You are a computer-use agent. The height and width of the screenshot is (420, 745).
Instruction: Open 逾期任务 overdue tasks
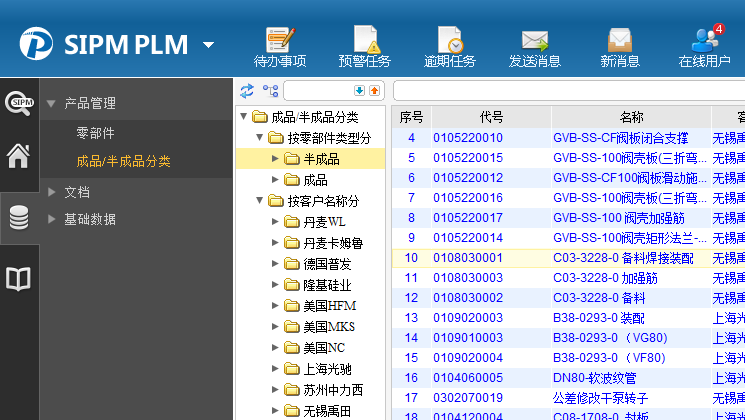pyautogui.click(x=449, y=46)
